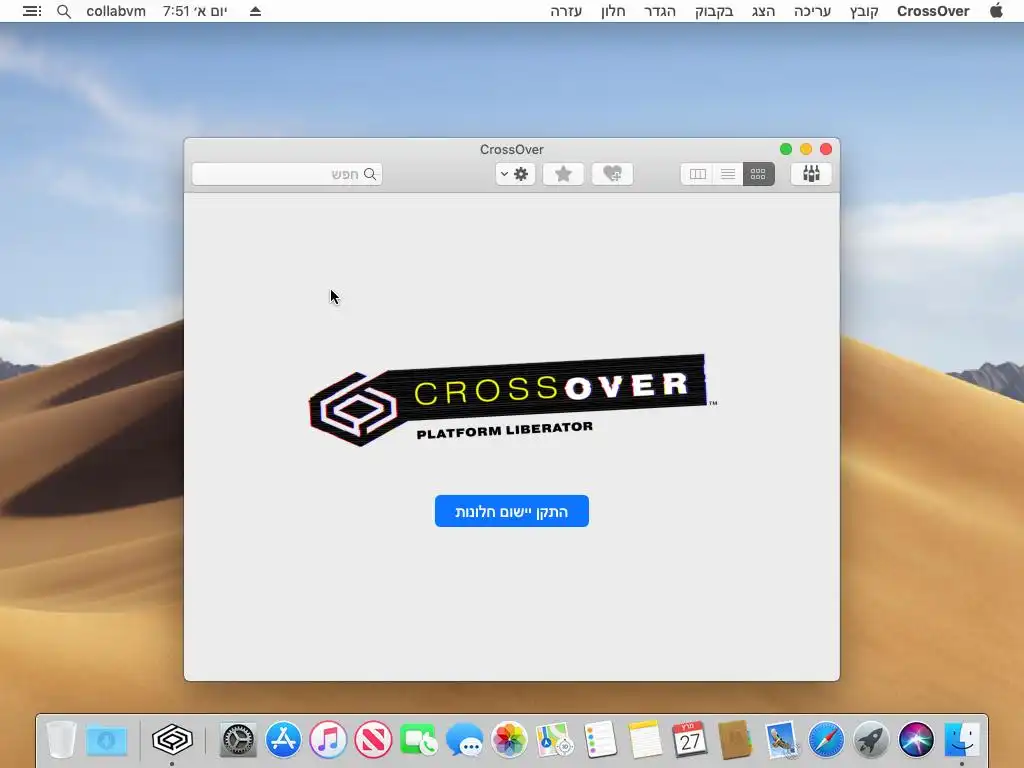Screen dimensions: 1024x768
Task: Click the התקן יישום חלונות button
Action: (511, 511)
